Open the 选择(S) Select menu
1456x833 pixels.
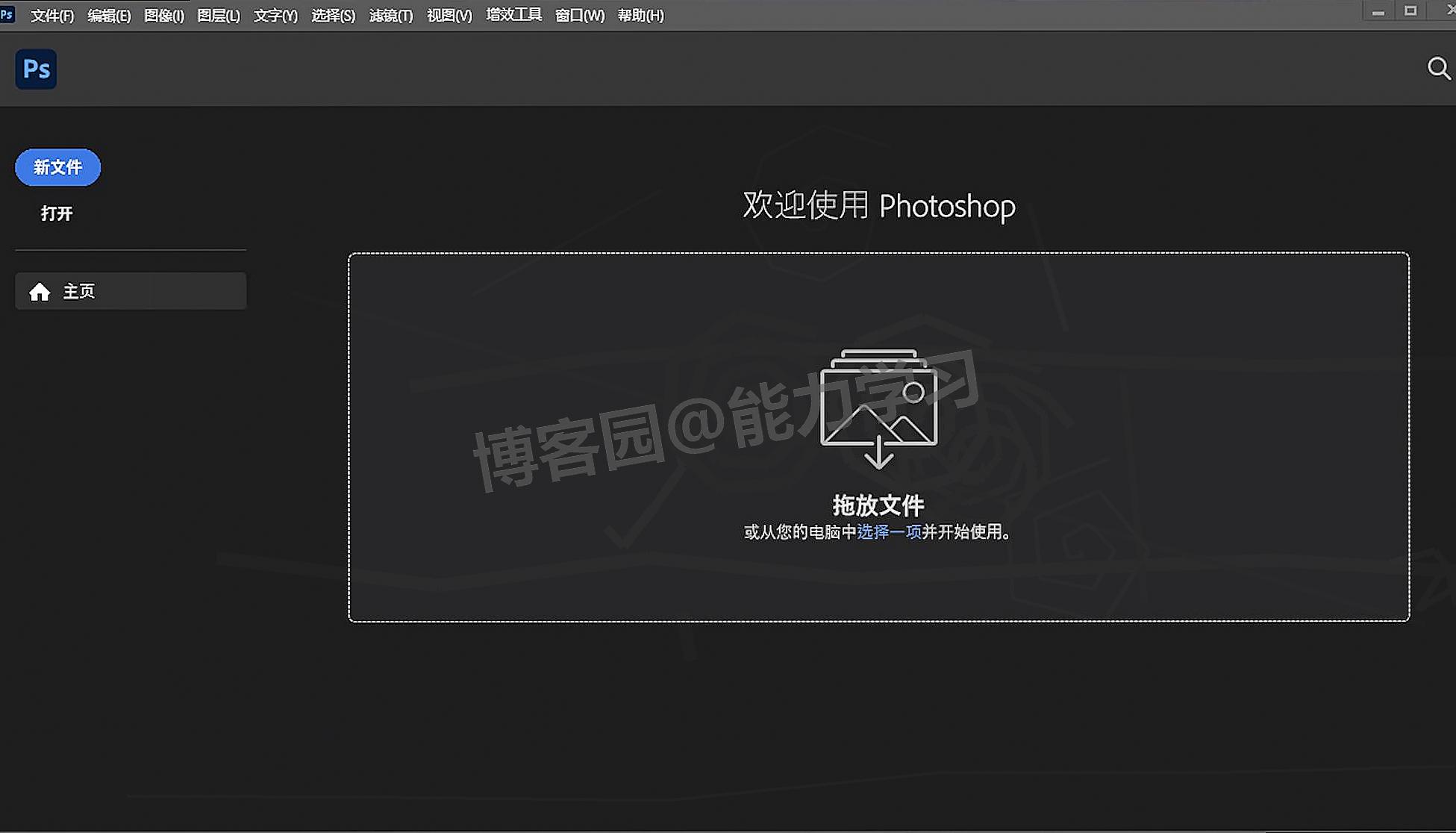pyautogui.click(x=333, y=16)
